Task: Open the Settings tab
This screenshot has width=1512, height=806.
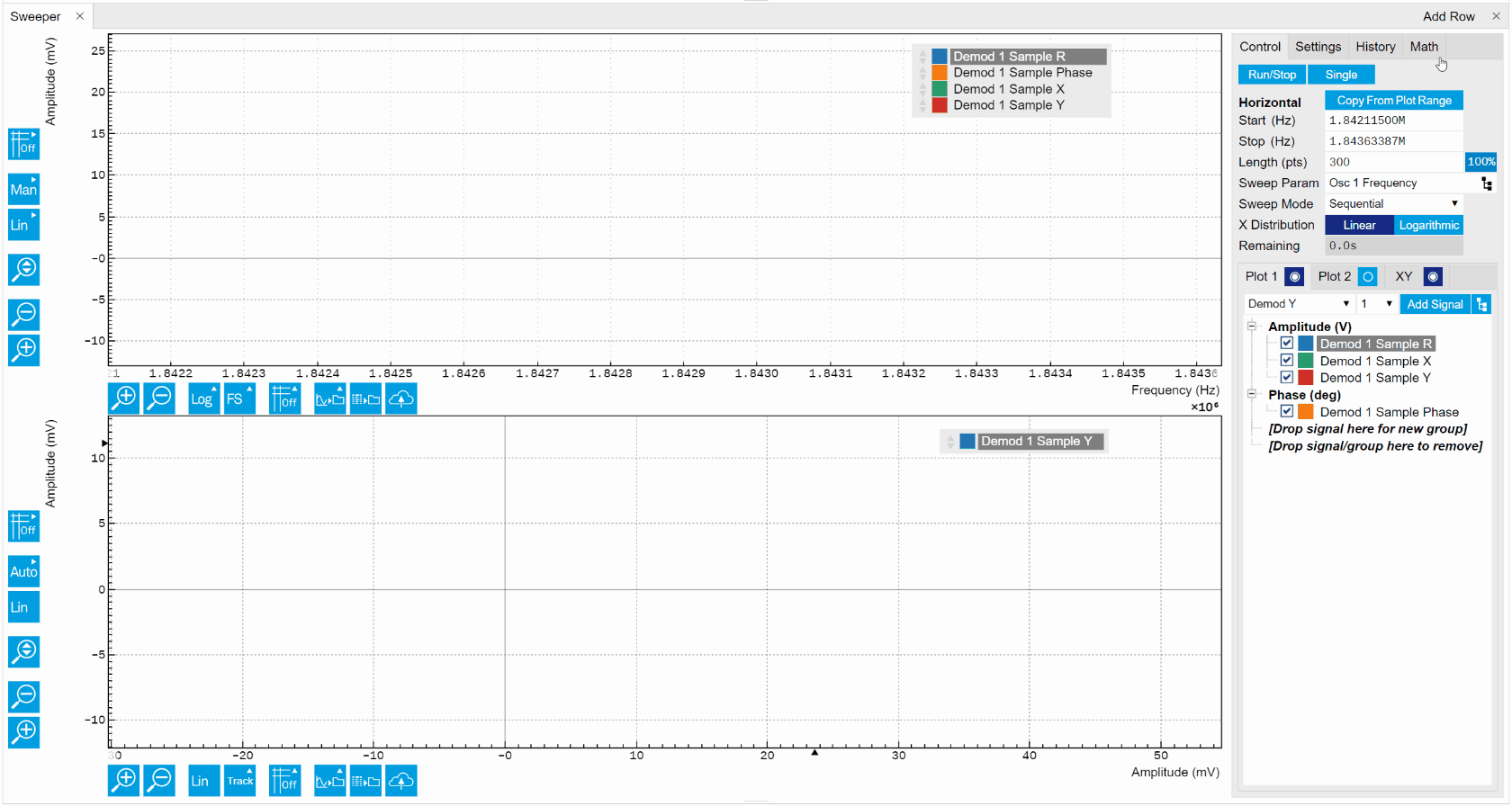Action: pyautogui.click(x=1318, y=47)
